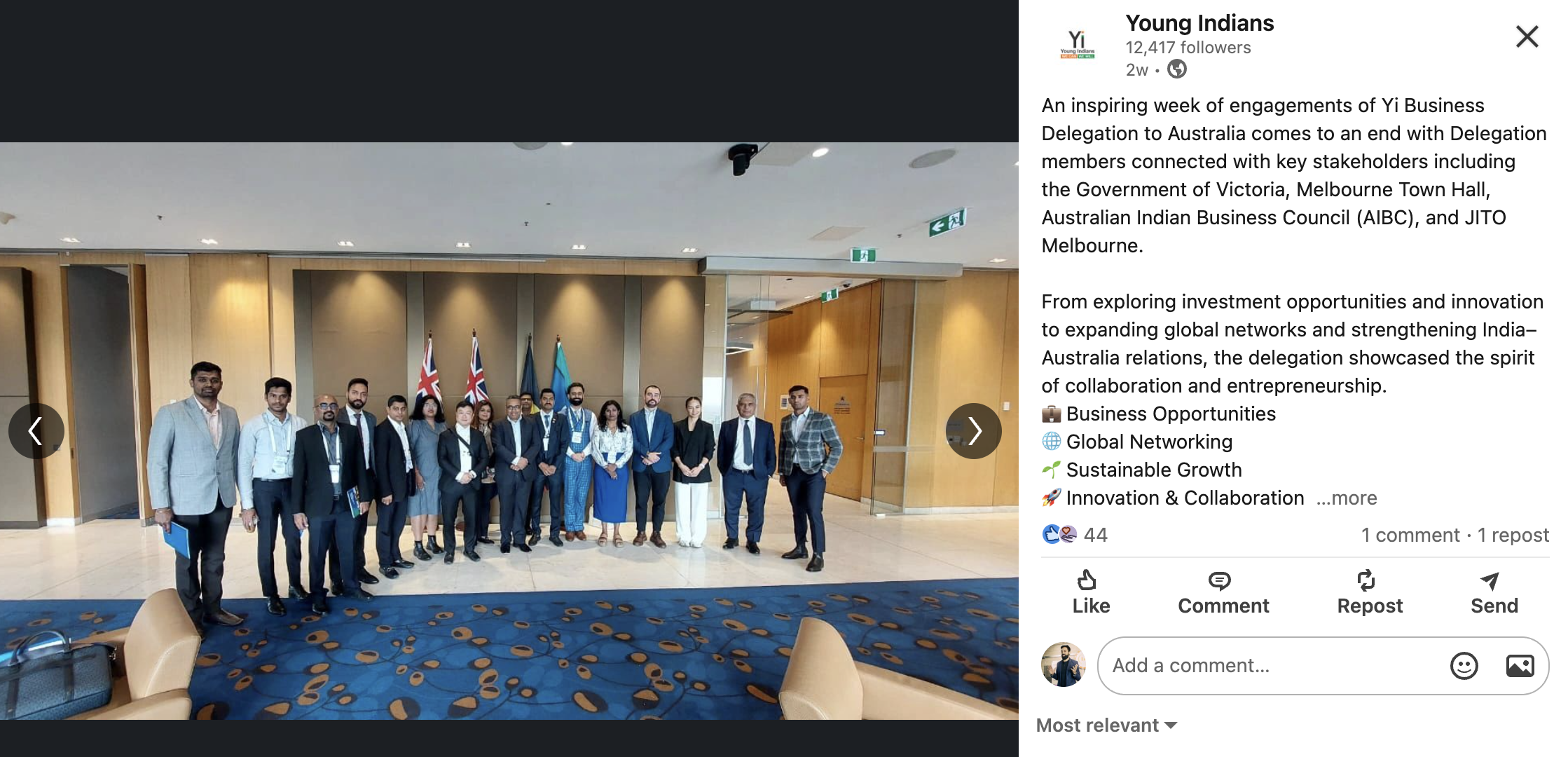Click the delegation group photo
Viewport: 1568px width, 757px height.
[x=509, y=431]
